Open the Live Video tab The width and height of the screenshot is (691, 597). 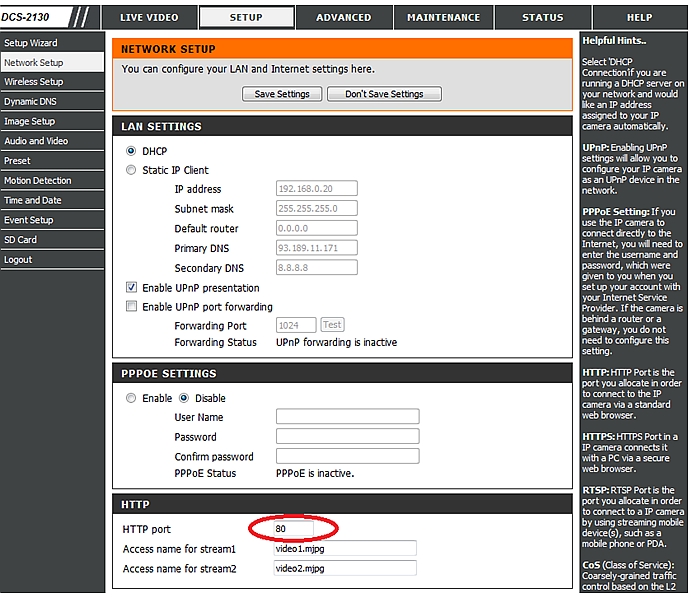149,17
